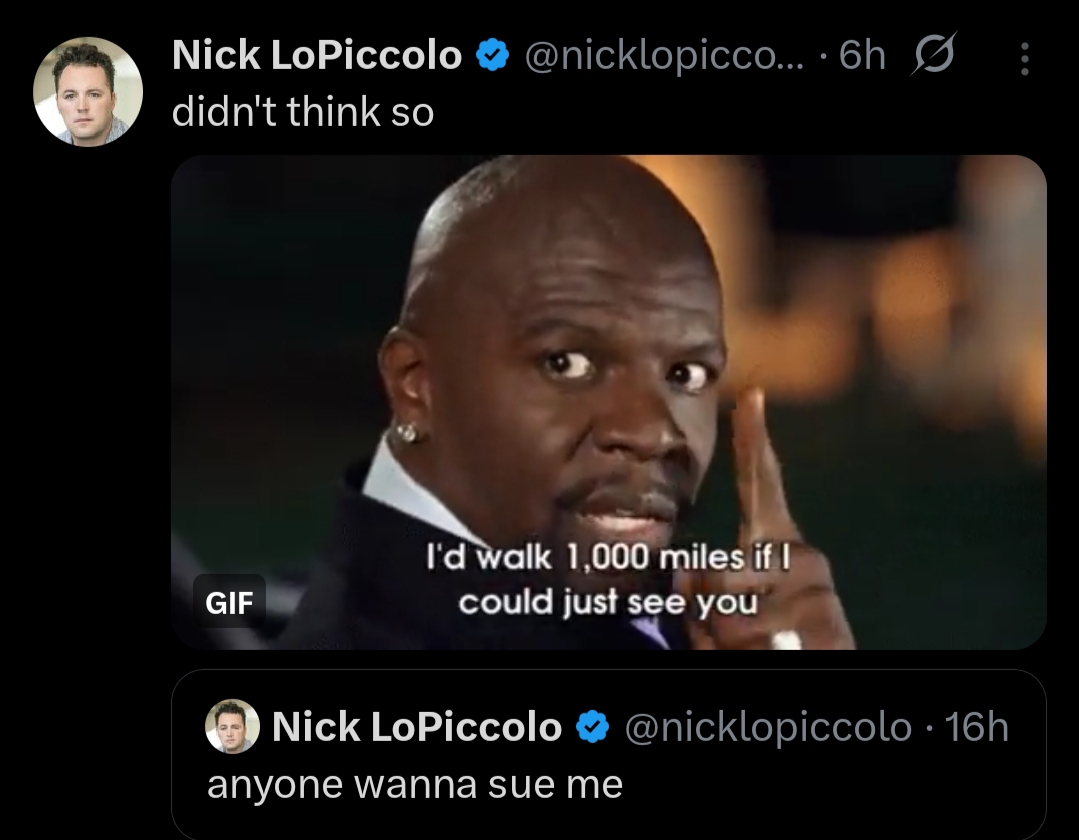Open the quoted tweet's Nick LoPiccolo name
The image size is (1079, 840).
417,726
